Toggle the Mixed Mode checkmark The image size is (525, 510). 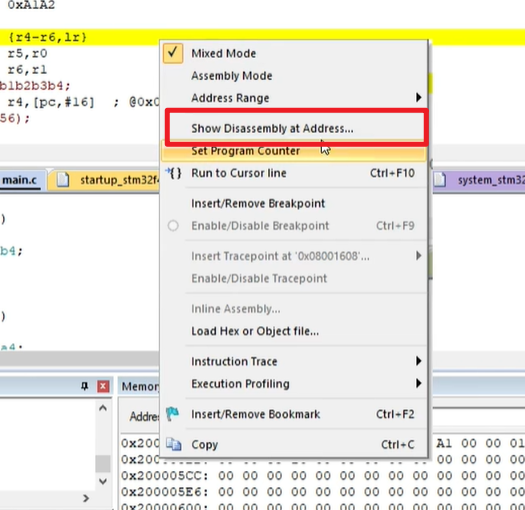tap(173, 53)
